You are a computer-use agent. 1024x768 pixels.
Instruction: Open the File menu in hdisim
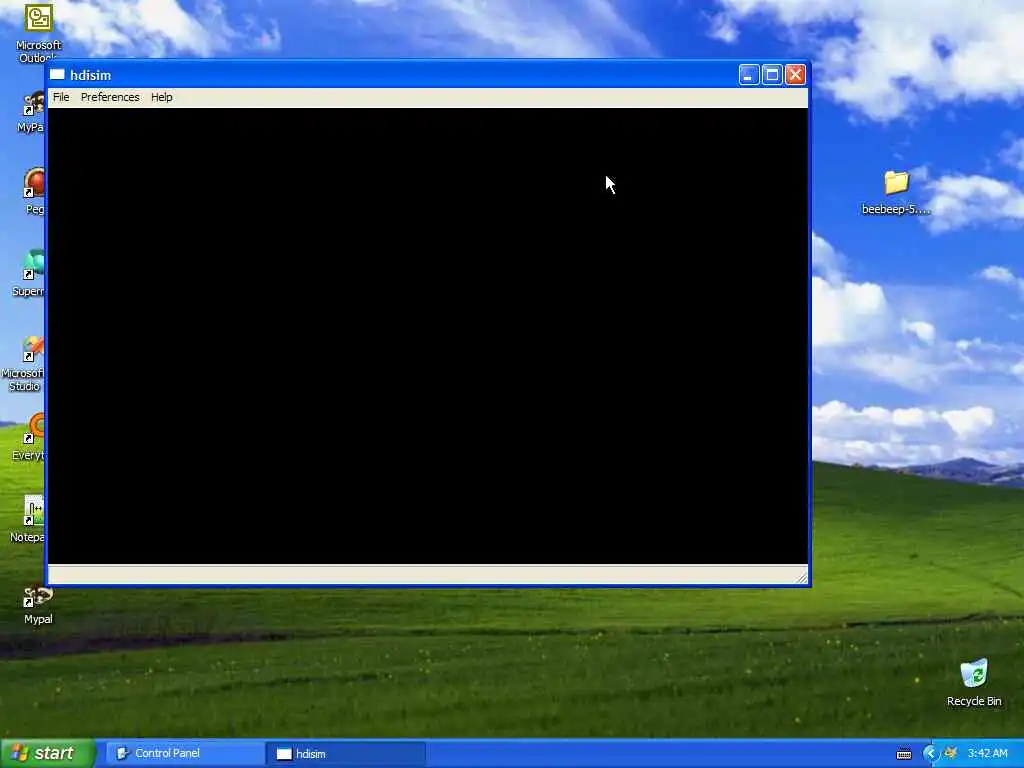coord(61,97)
